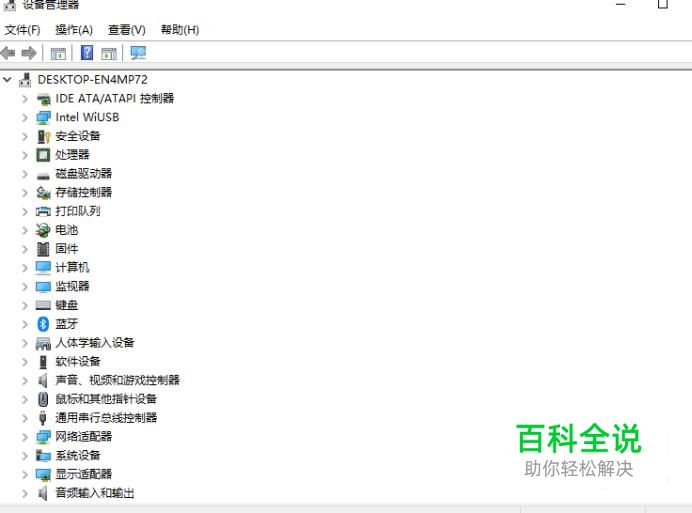Select the 人体学输入设备 label

point(95,343)
